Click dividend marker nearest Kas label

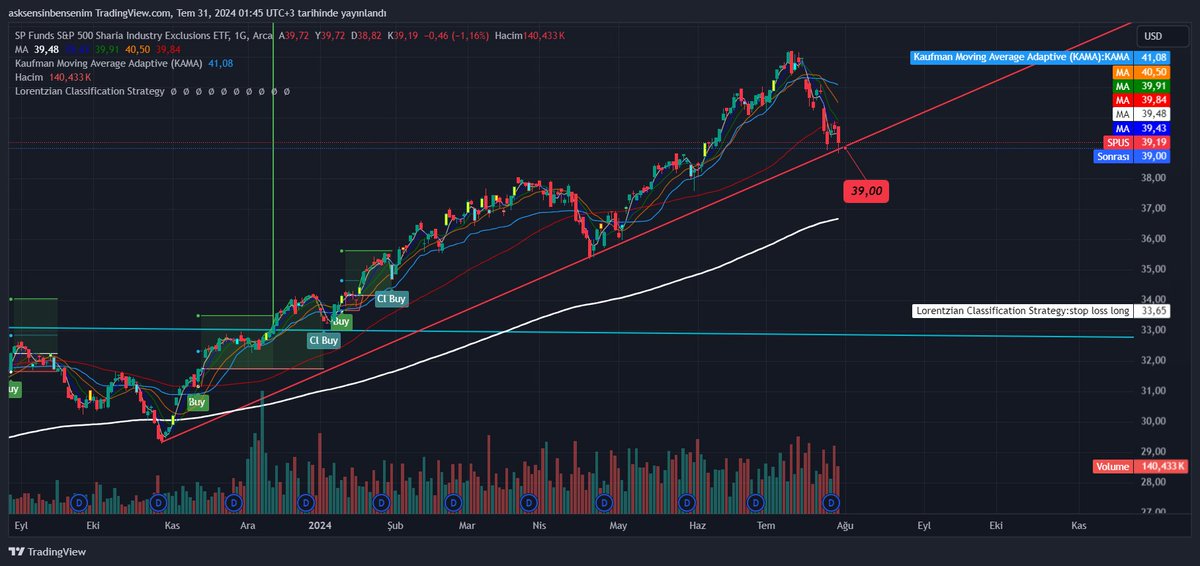tap(156, 501)
